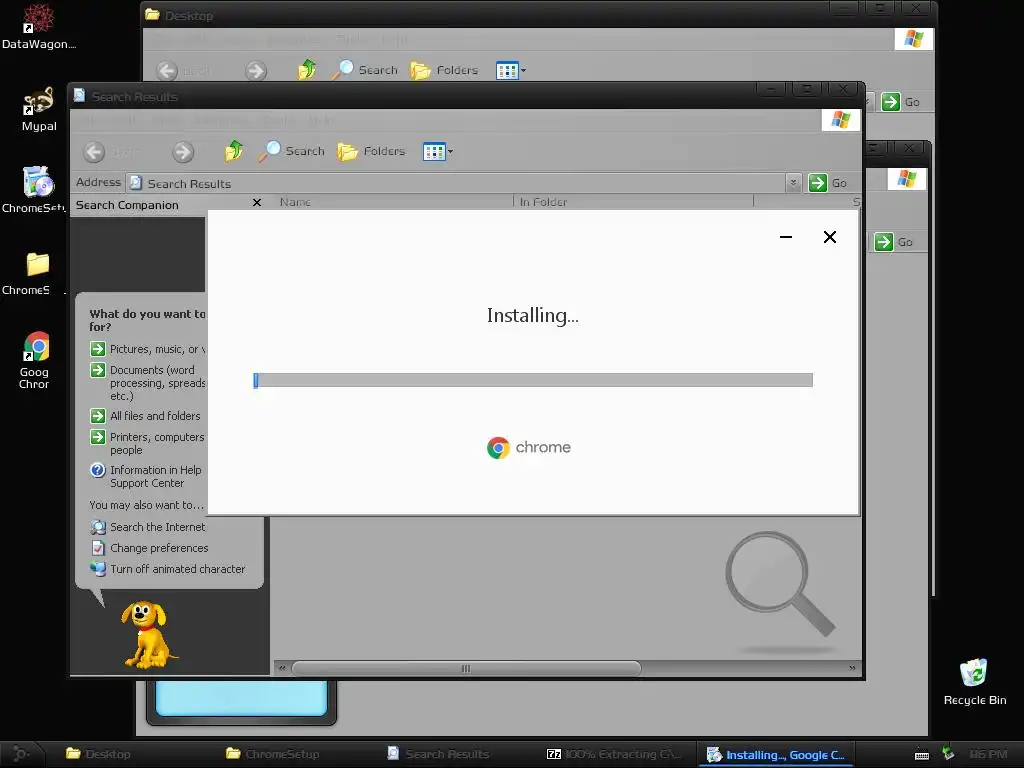Expand the Search Results address bar dropdown
1024x768 pixels.
click(793, 184)
